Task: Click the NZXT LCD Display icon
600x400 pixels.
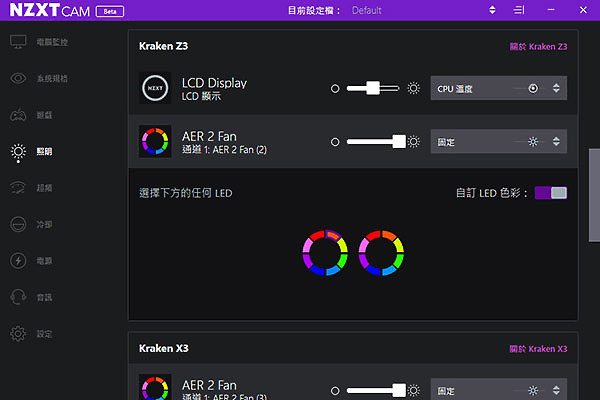Action: tap(155, 88)
